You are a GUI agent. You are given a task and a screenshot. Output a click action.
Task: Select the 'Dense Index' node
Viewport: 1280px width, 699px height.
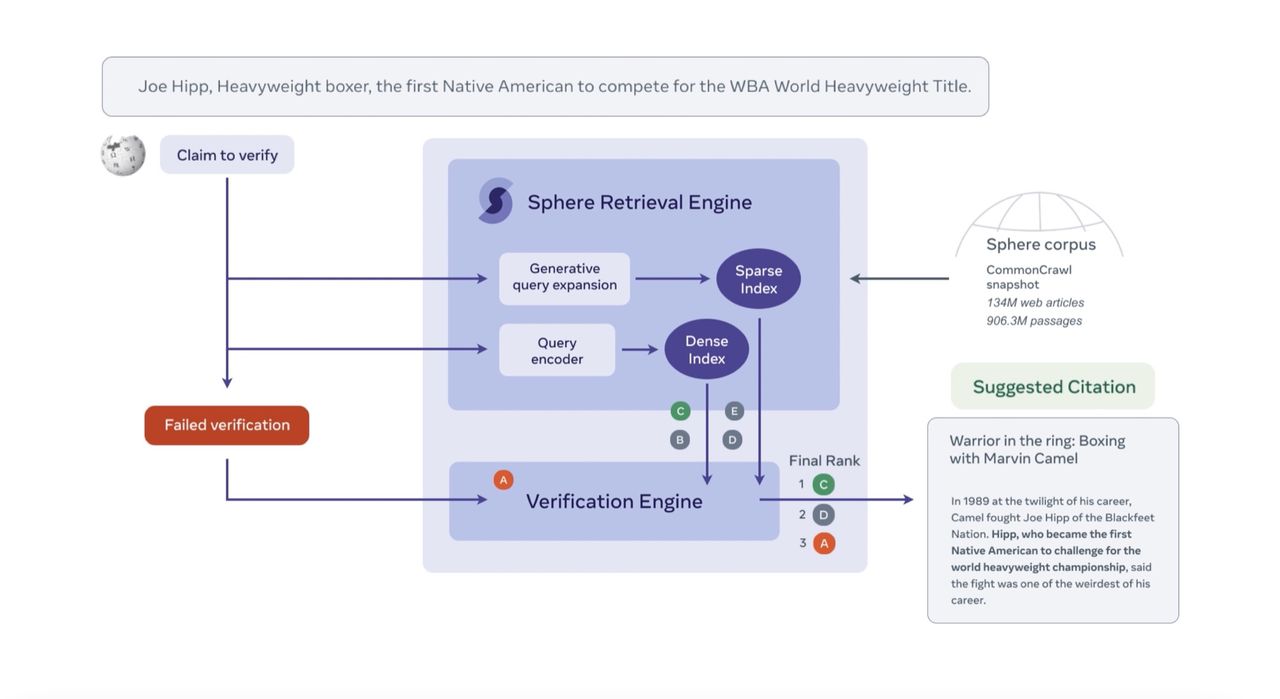point(706,349)
